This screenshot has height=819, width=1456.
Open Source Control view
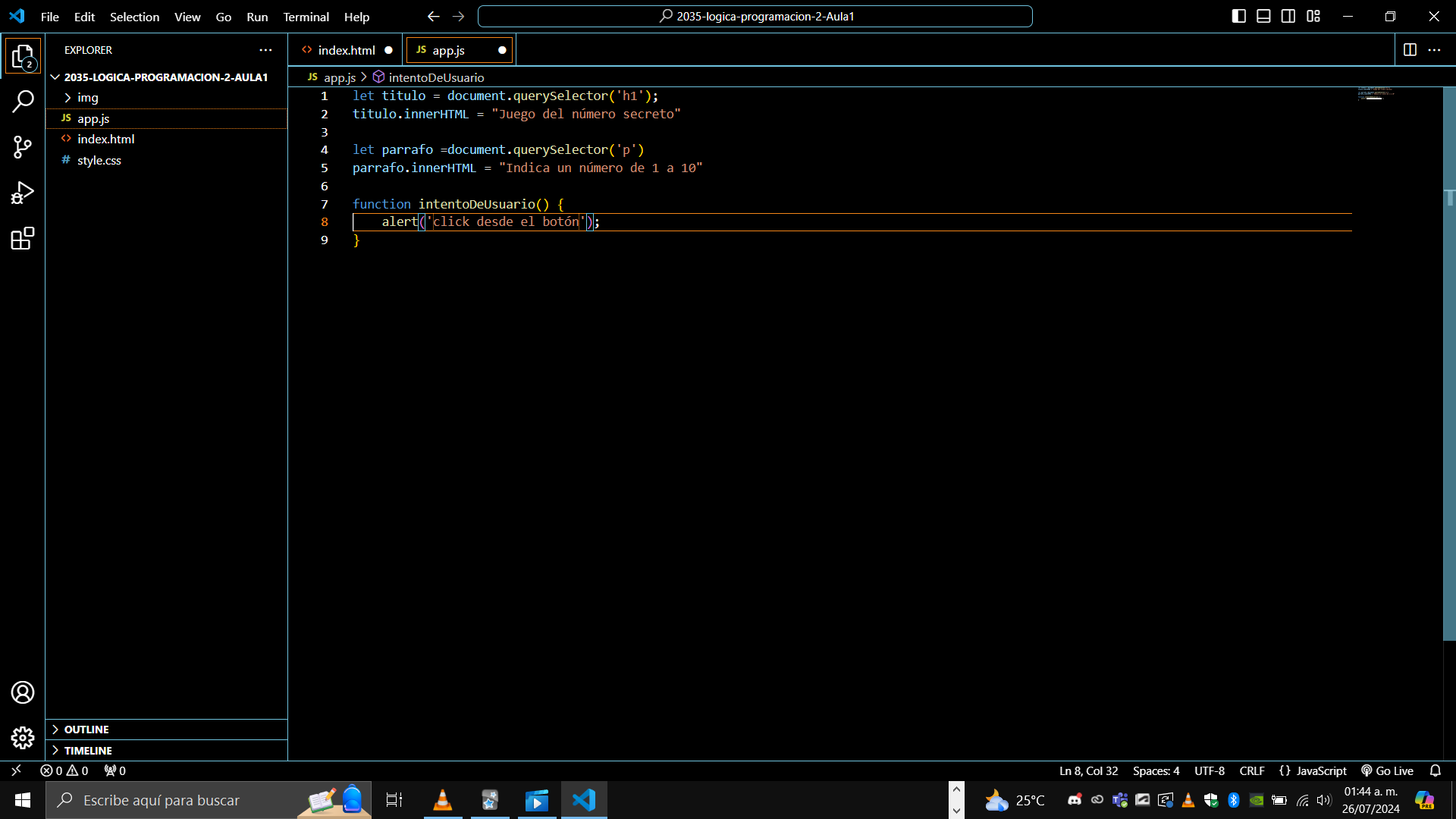(x=23, y=147)
